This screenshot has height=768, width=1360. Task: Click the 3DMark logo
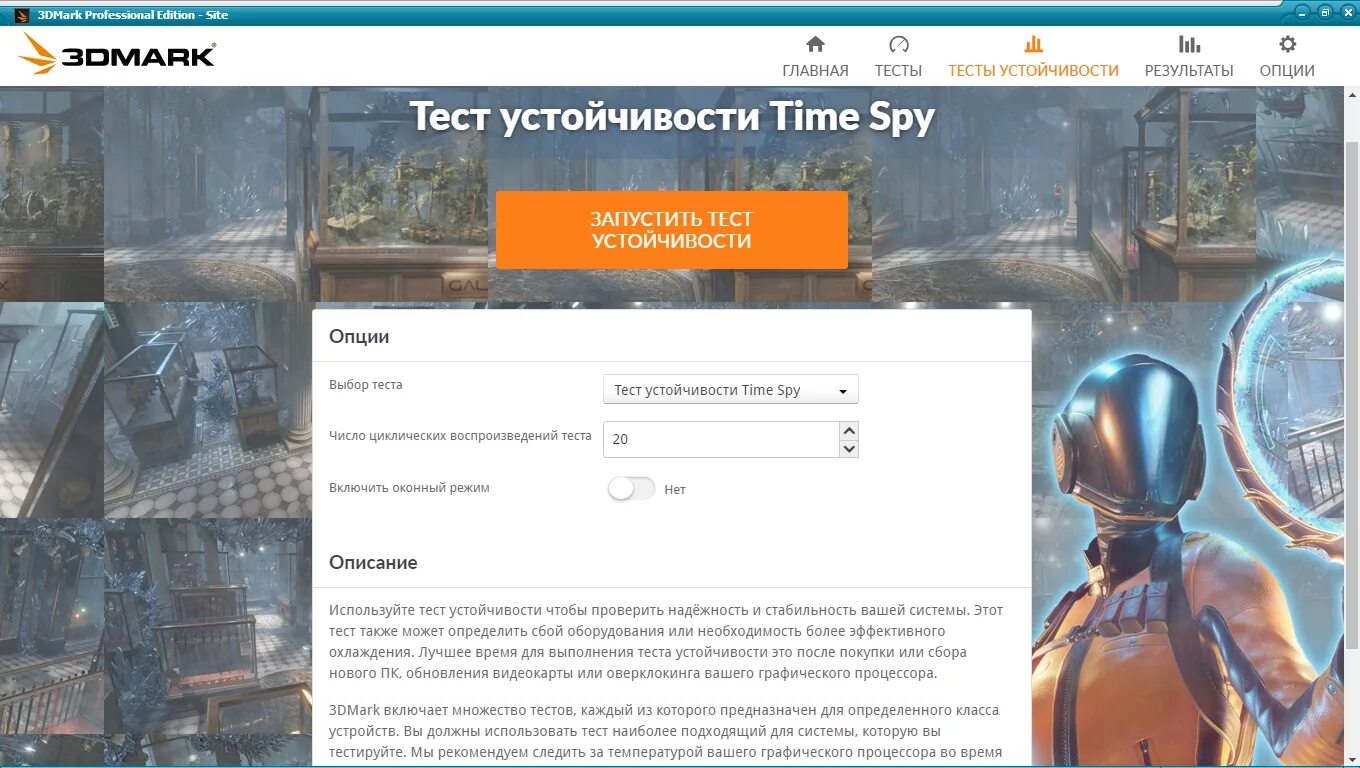[x=118, y=54]
